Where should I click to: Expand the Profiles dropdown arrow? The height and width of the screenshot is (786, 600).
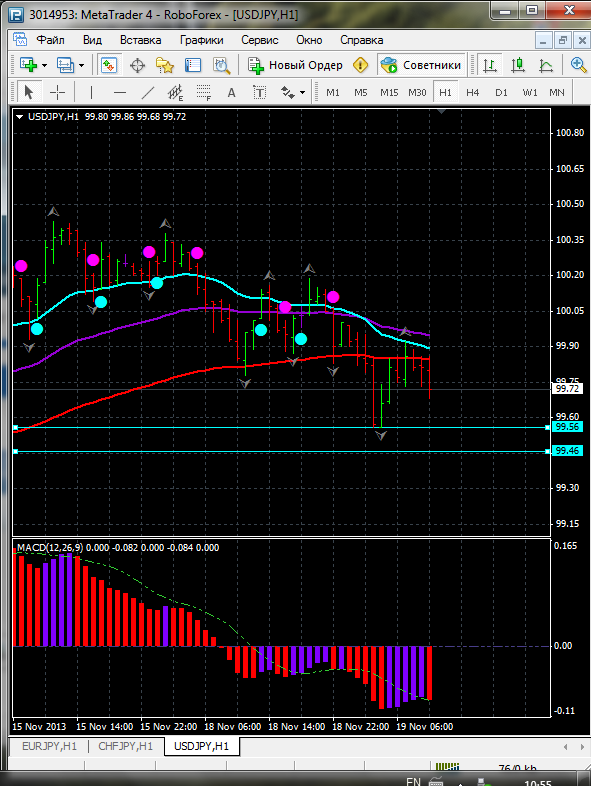click(82, 65)
